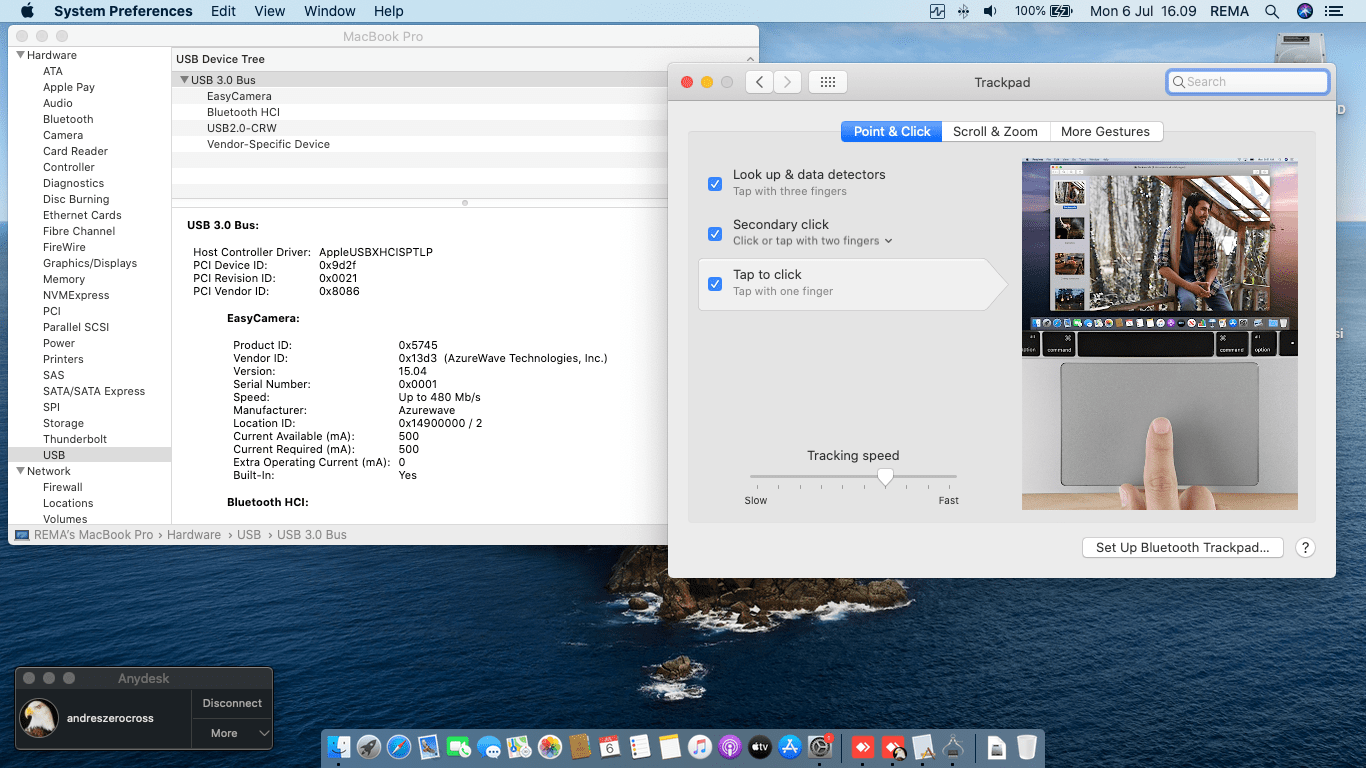
Task: Go back in System Preferences toolbar
Action: pos(760,82)
